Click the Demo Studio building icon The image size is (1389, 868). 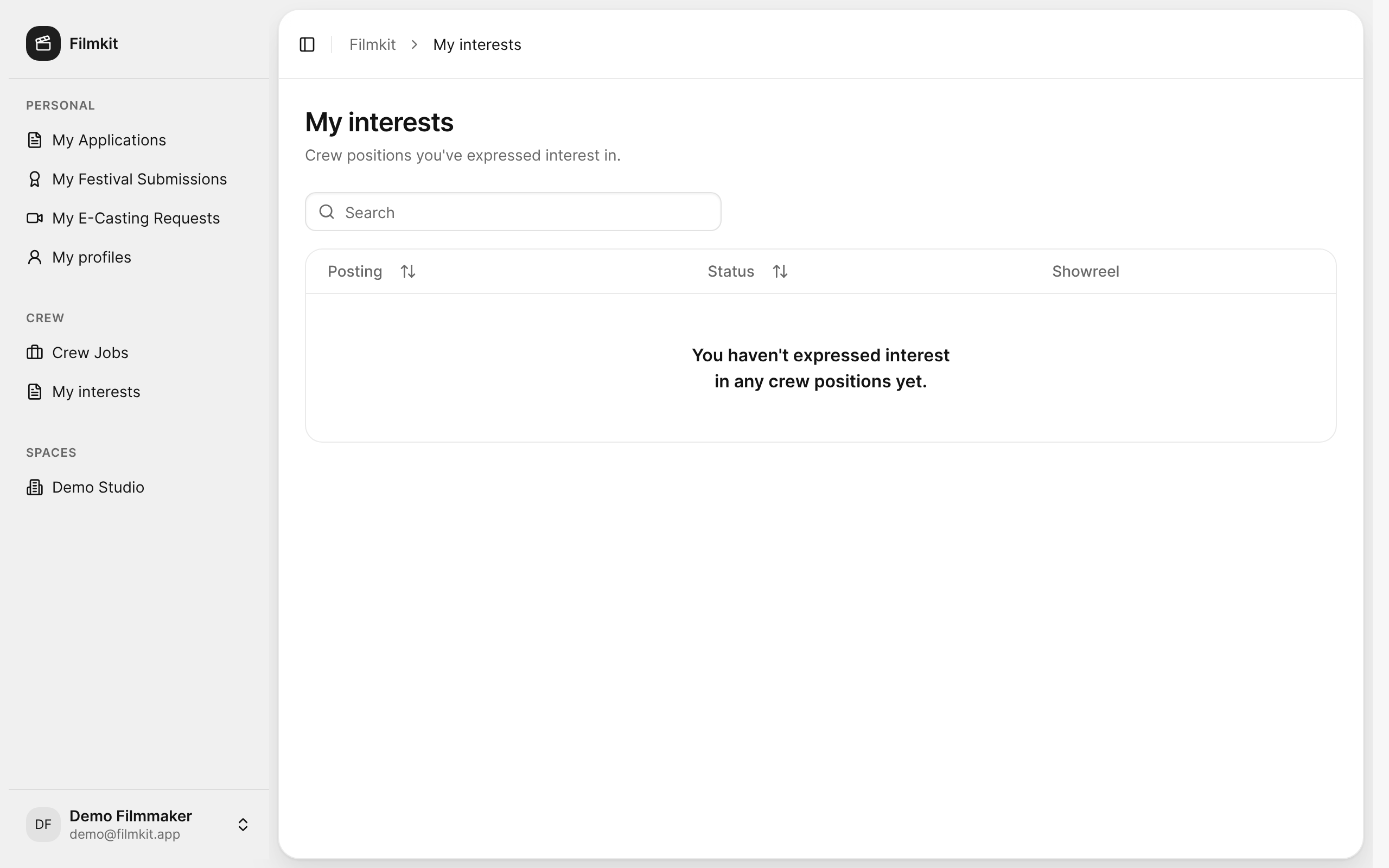[x=34, y=487]
